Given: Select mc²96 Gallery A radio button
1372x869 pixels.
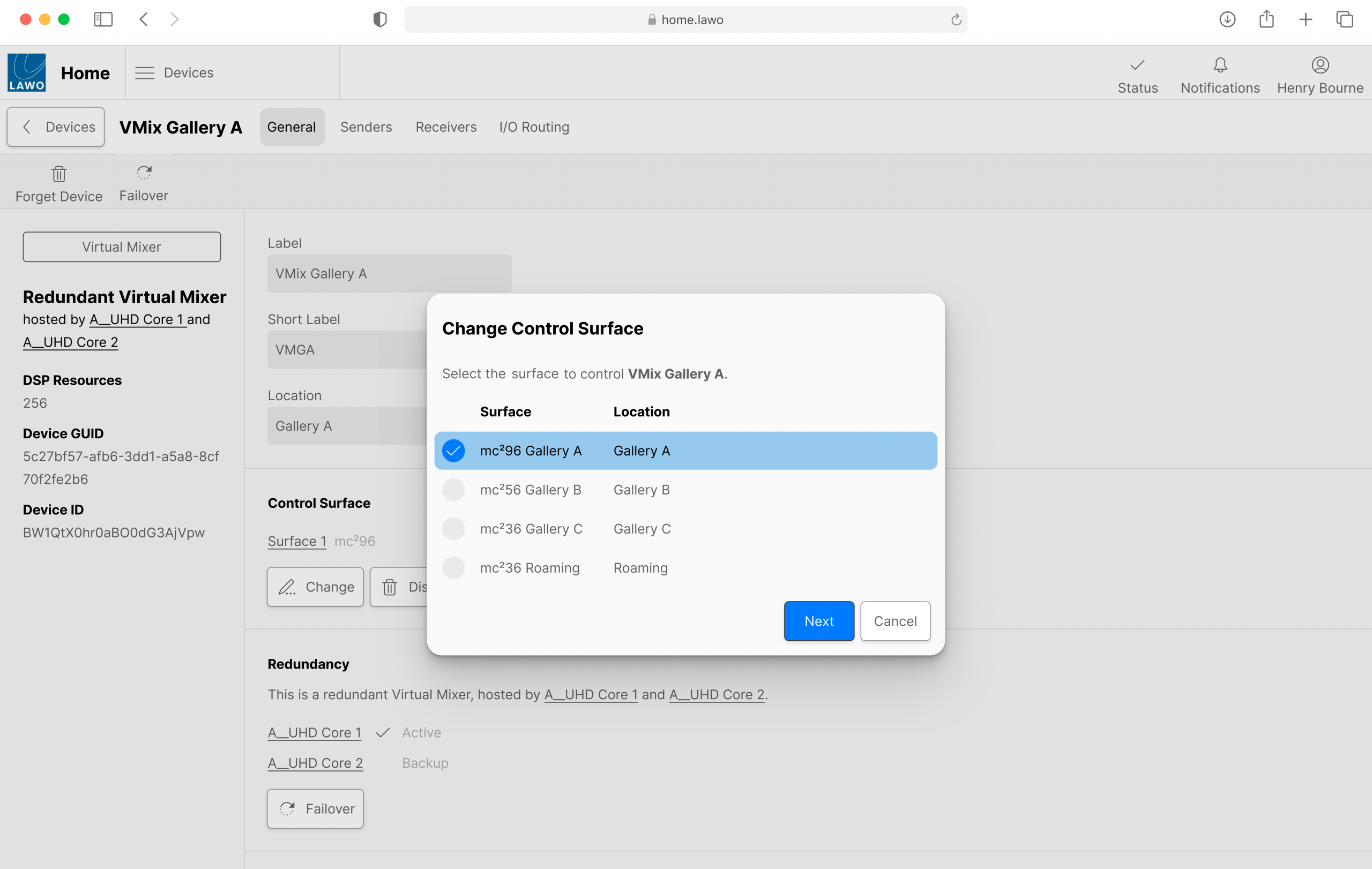Looking at the screenshot, I should pos(453,451).
